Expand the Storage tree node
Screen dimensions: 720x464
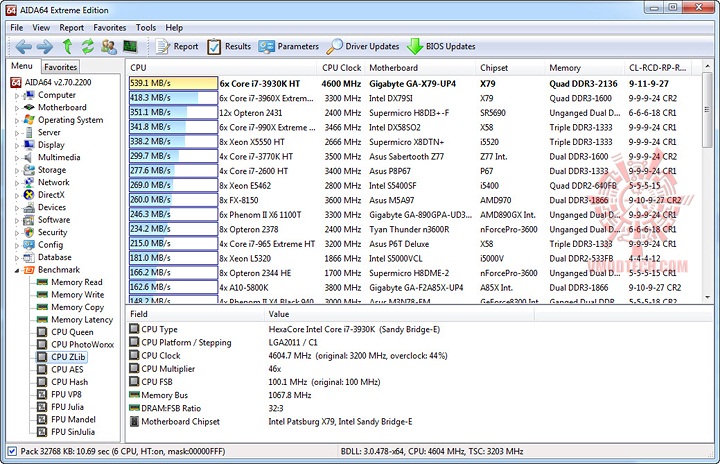click(17, 170)
